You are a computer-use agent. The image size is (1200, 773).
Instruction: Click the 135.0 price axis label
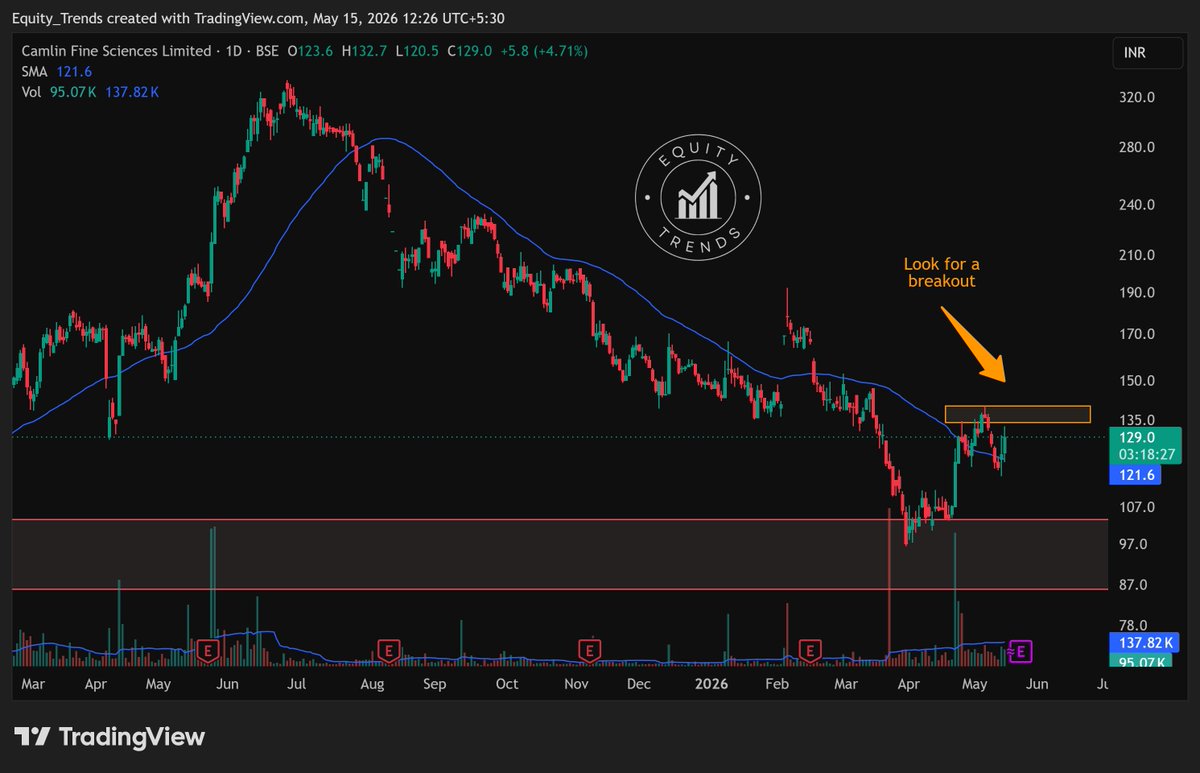coord(1138,420)
